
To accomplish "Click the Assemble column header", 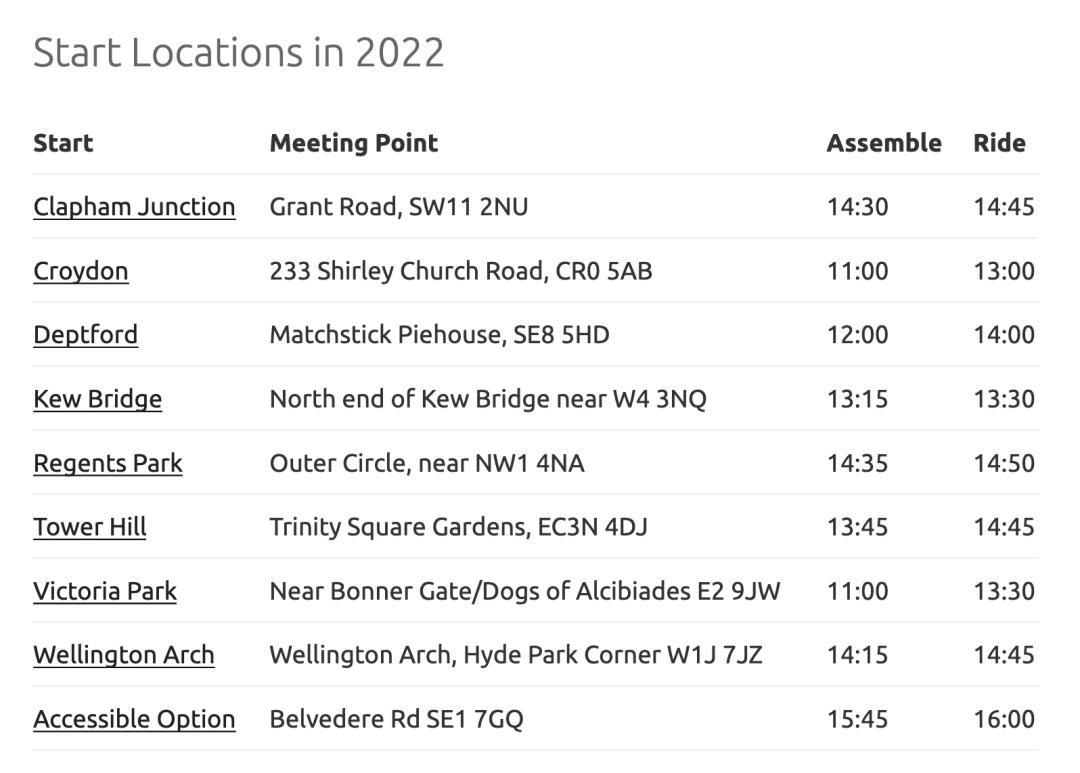I will pos(884,143).
